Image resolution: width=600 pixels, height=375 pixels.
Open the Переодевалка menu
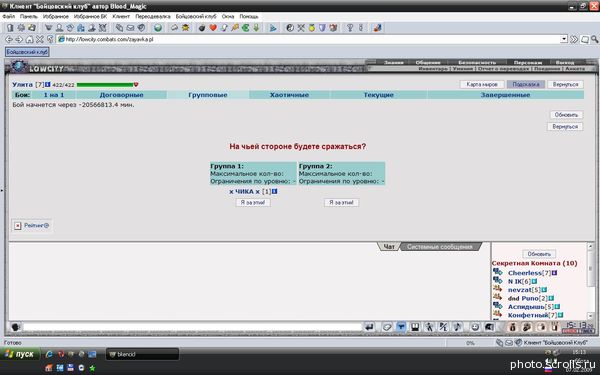(153, 16)
